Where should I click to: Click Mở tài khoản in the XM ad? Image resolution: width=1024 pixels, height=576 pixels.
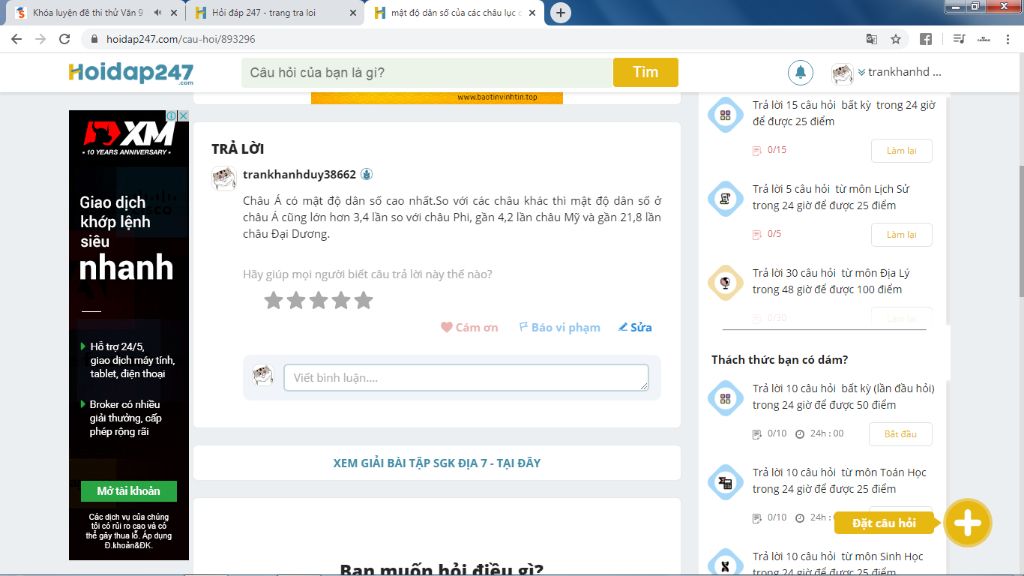click(x=129, y=491)
